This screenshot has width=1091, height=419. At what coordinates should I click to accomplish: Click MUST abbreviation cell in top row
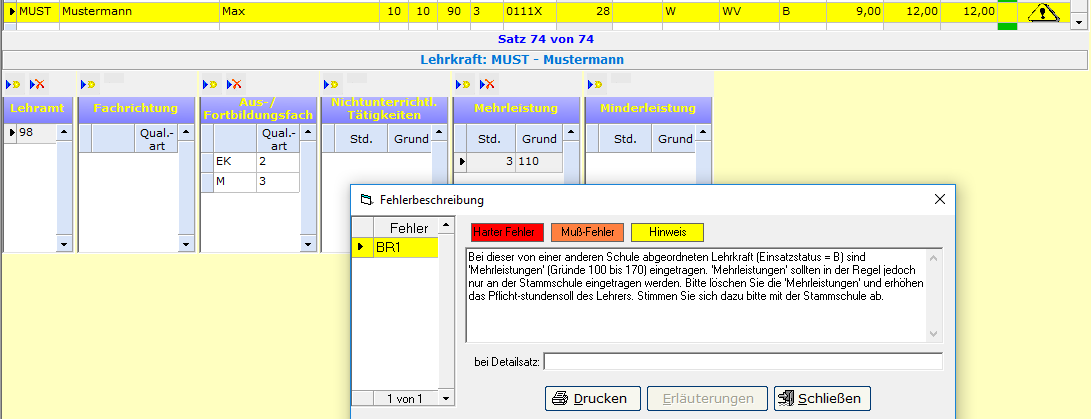click(x=38, y=12)
